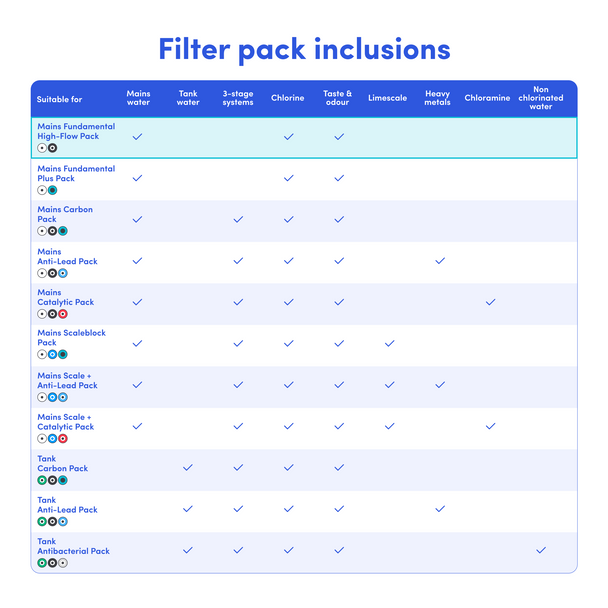Click the 3-stage systems column header
608x608 pixels.
tap(238, 98)
